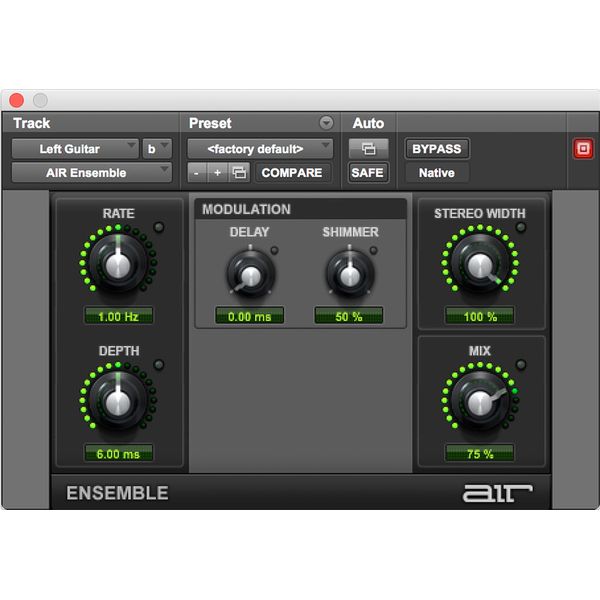Click the AIR logo
This screenshot has width=600, height=600.
point(497,493)
